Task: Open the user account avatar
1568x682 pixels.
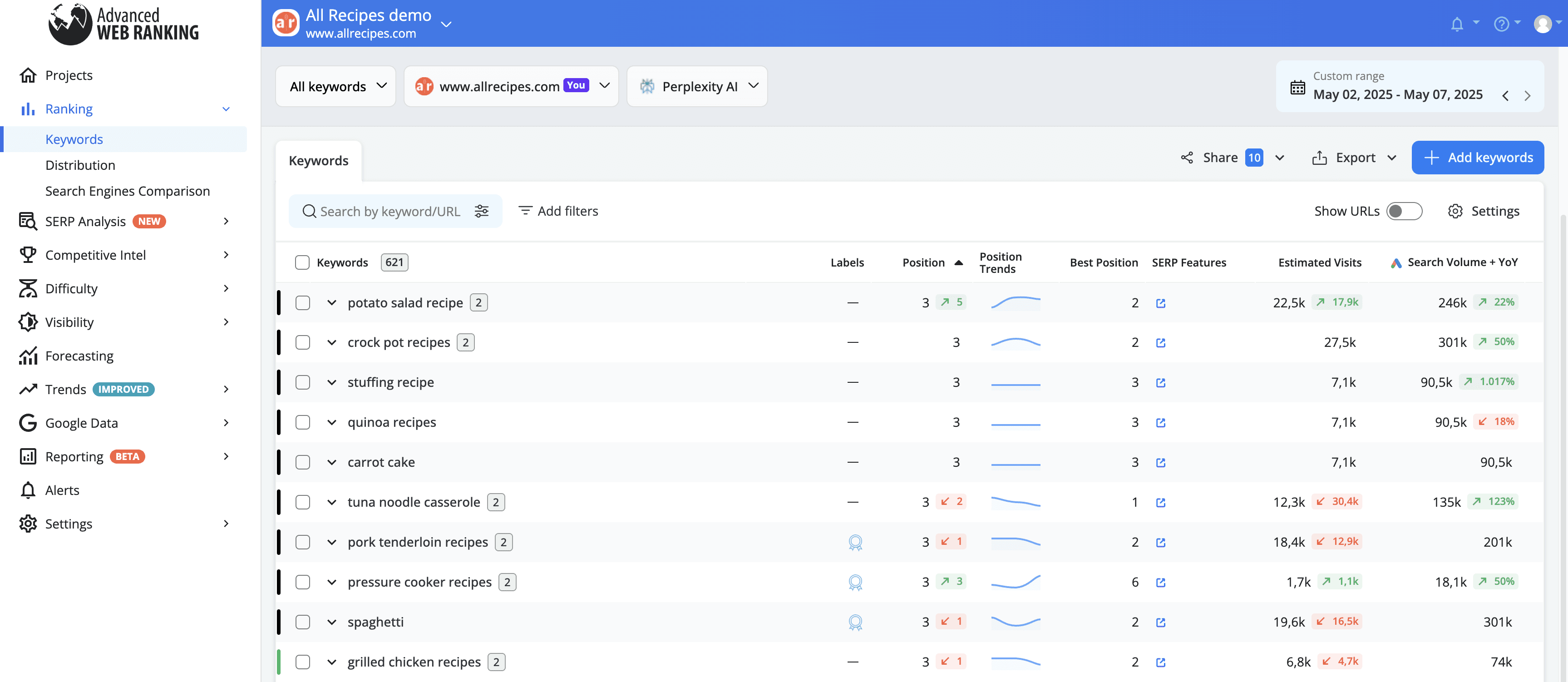Action: 1543,24
